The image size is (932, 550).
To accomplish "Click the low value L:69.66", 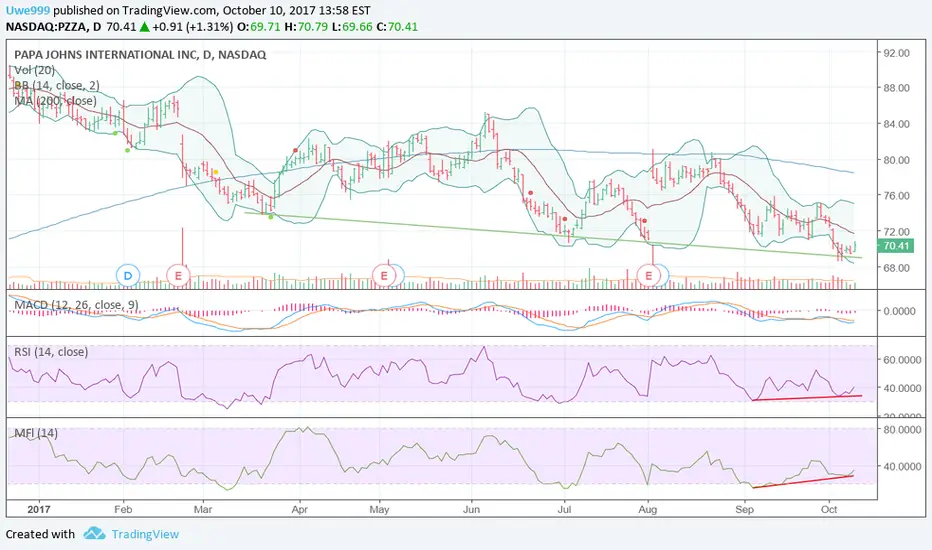I will pyautogui.click(x=352, y=27).
